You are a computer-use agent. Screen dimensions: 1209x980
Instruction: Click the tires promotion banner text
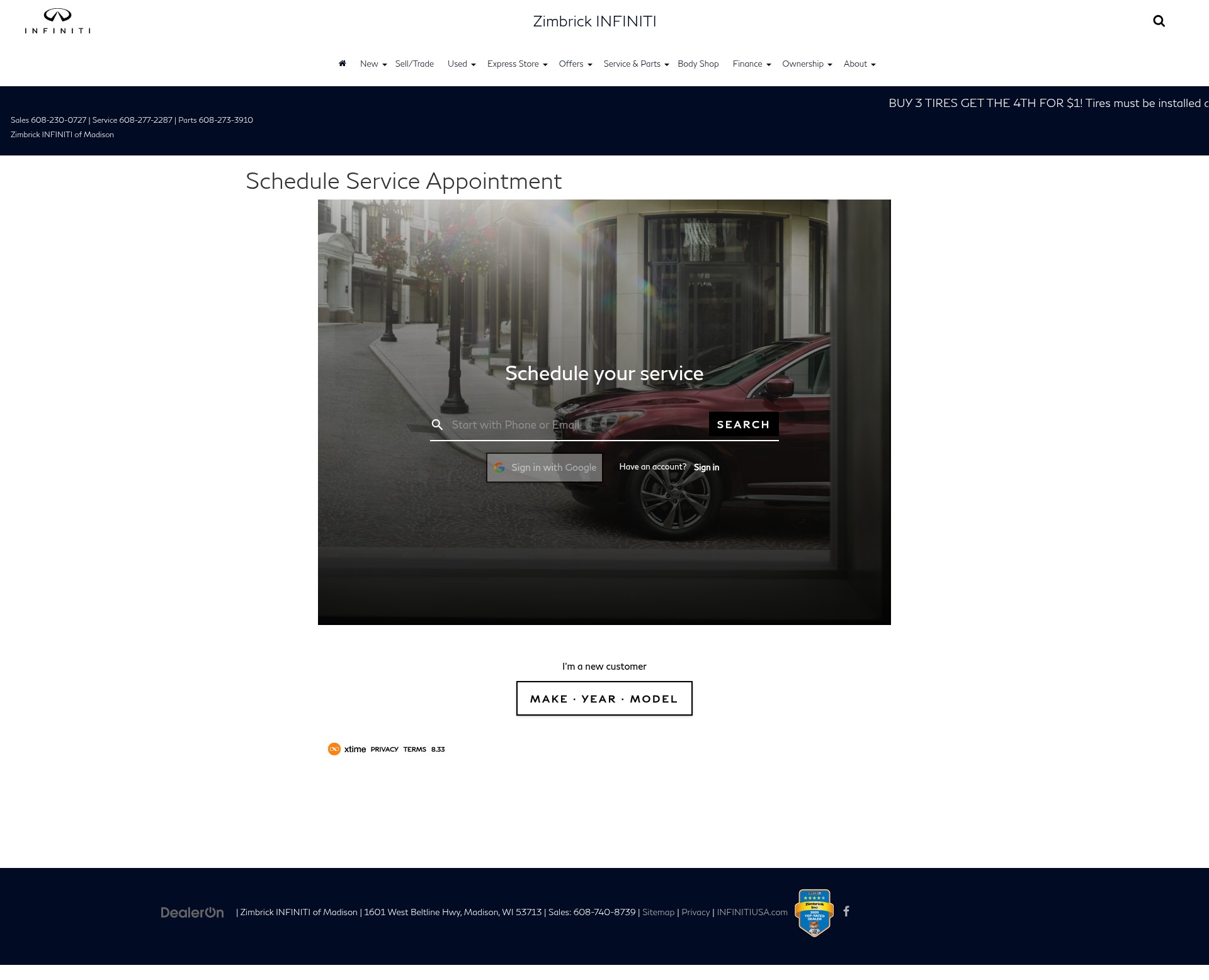tap(1048, 103)
